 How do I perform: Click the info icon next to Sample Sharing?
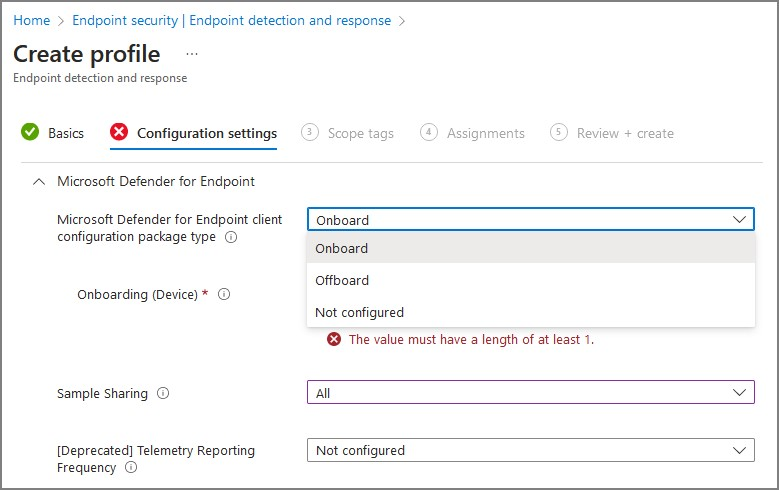click(163, 394)
